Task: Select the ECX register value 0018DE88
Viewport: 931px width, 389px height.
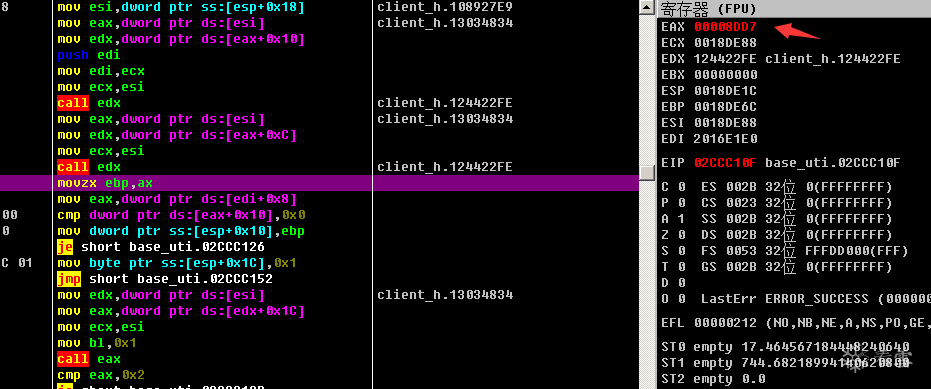Action: [726, 43]
